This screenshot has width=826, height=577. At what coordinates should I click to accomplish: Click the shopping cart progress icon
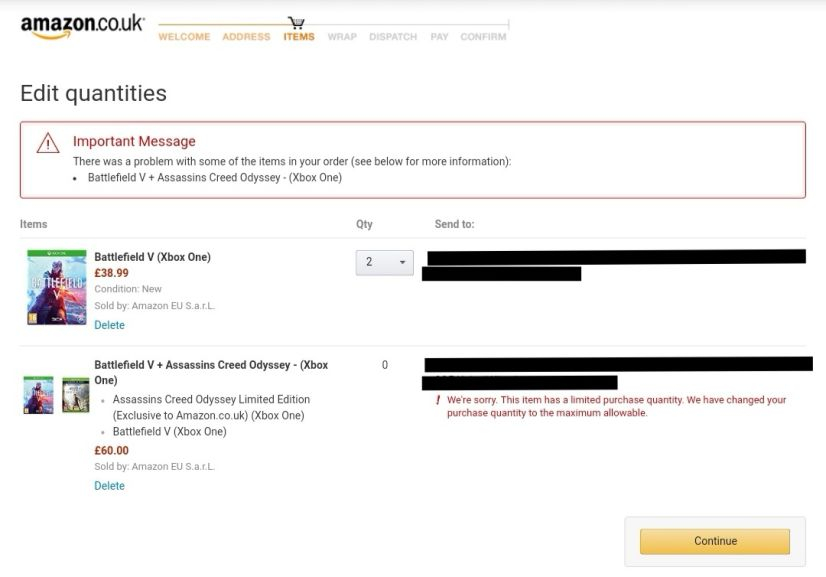pos(296,22)
